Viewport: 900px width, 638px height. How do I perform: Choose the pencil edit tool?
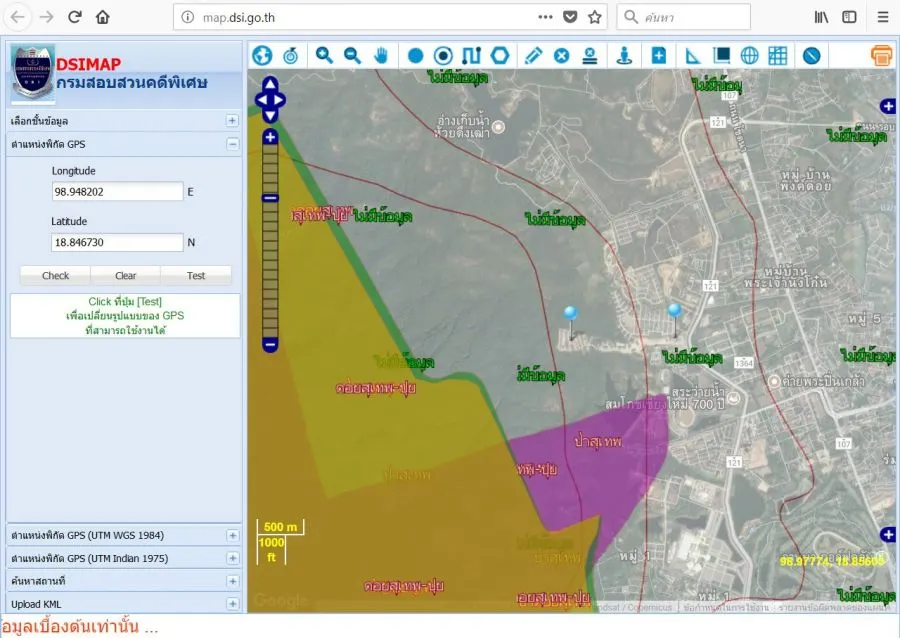click(x=533, y=56)
